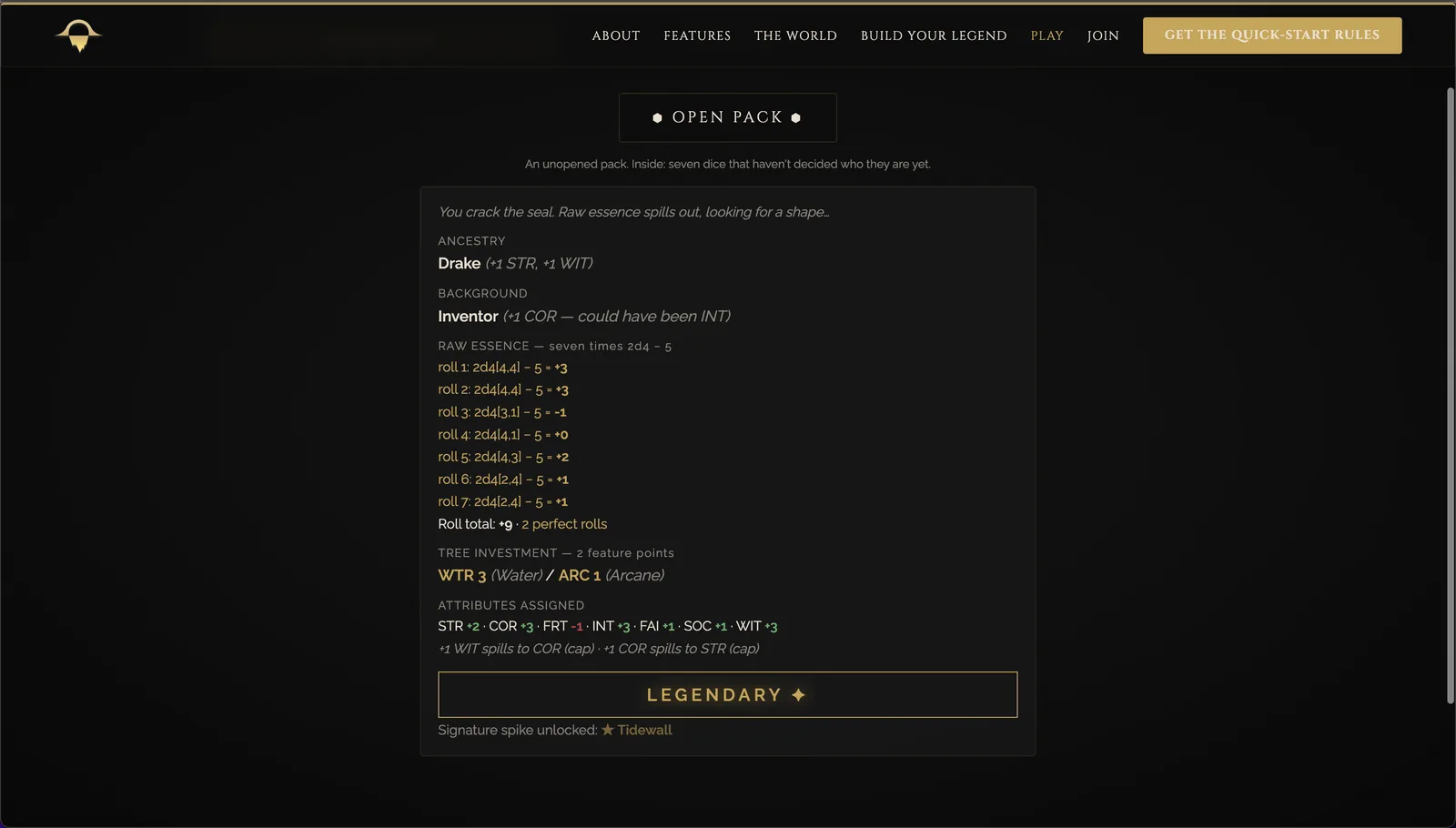Click the INT +3 attribute
1456x828 pixels.
(x=611, y=626)
